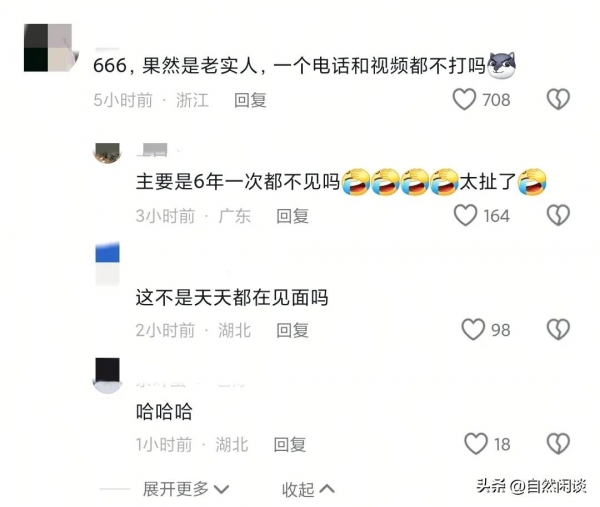Open avatar of the 广东 commenter
This screenshot has width=600, height=507.
(x=108, y=153)
